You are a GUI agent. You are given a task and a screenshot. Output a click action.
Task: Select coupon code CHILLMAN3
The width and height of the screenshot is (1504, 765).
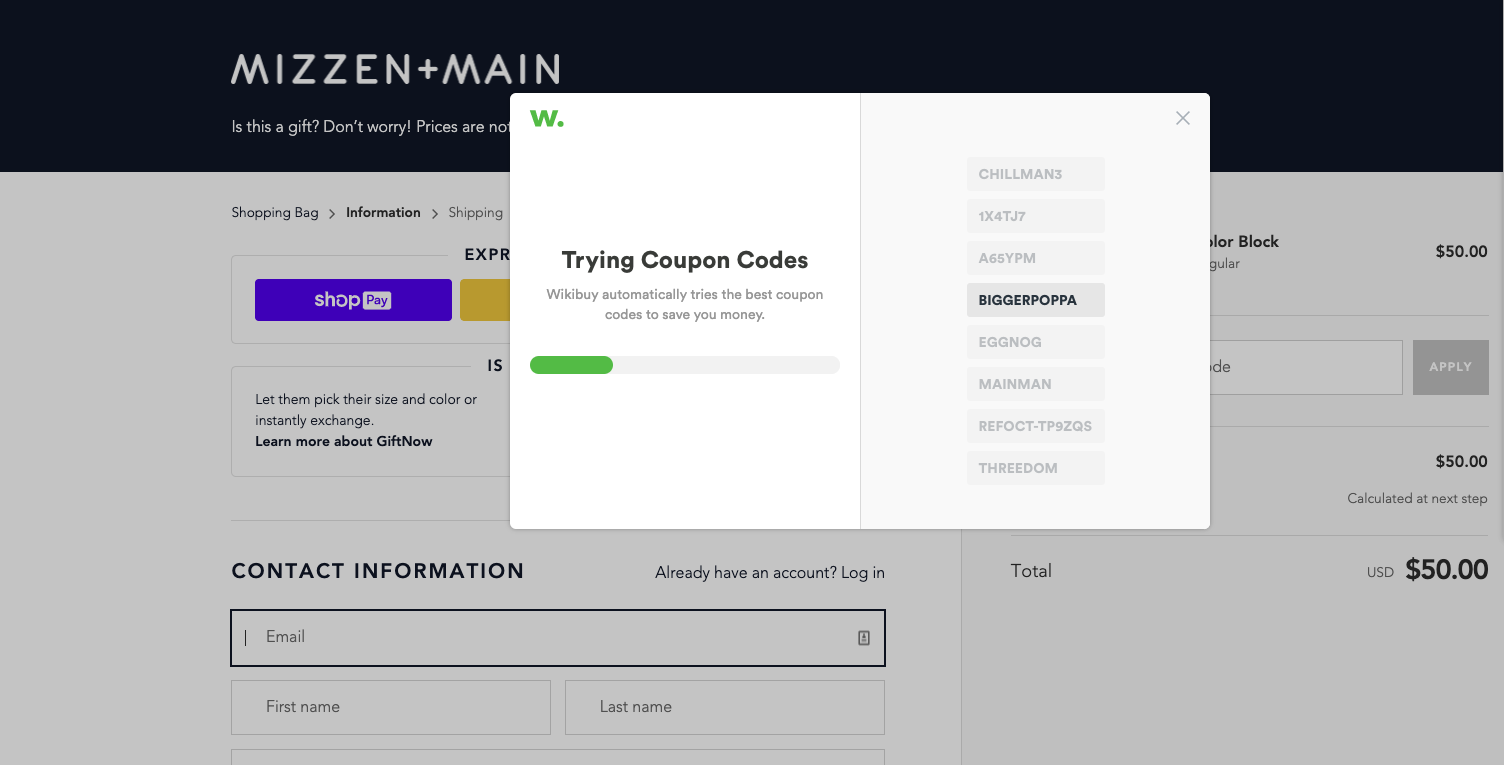point(1036,174)
